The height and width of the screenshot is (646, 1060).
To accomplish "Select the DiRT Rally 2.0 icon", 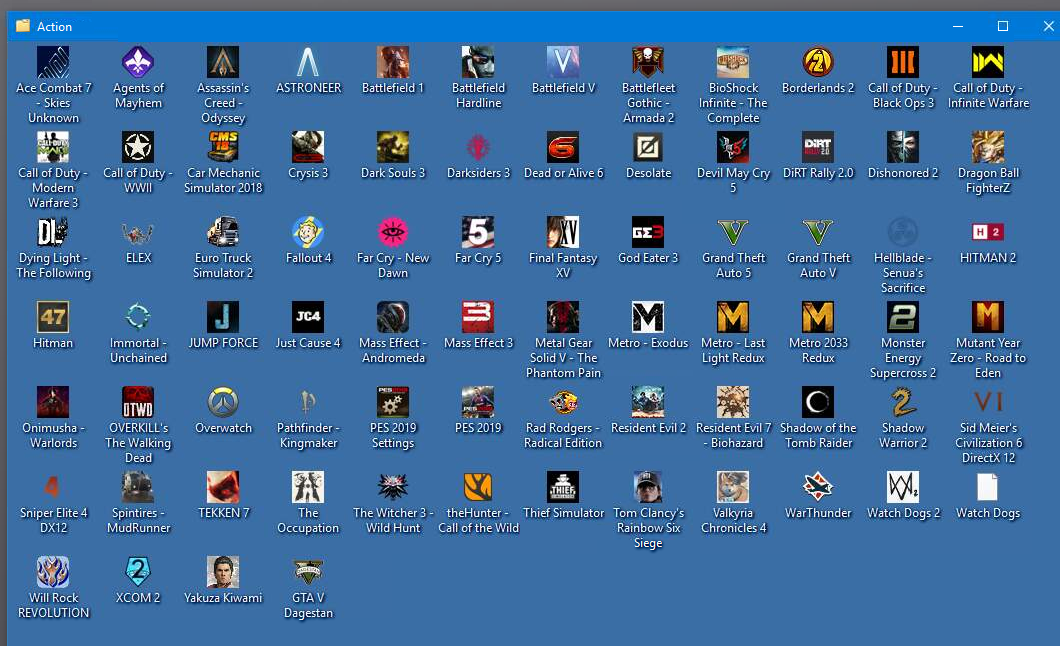I will 818,147.
